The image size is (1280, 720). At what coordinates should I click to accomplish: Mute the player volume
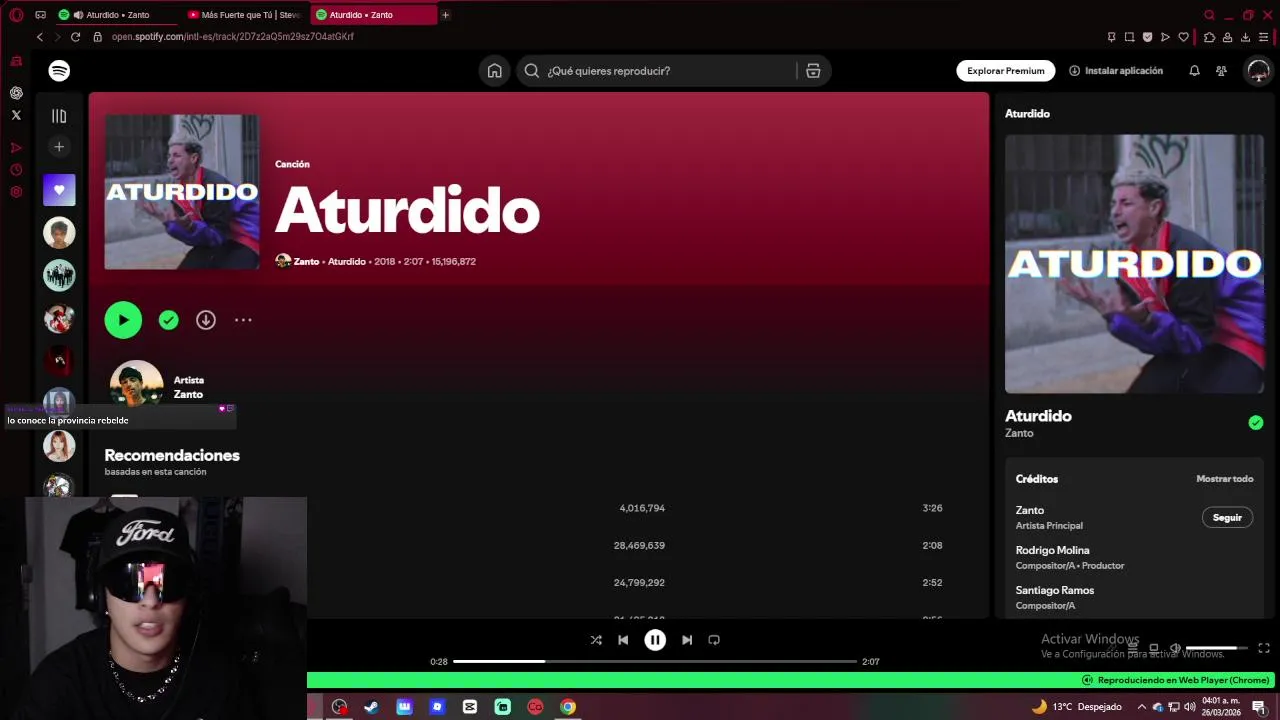click(1175, 649)
